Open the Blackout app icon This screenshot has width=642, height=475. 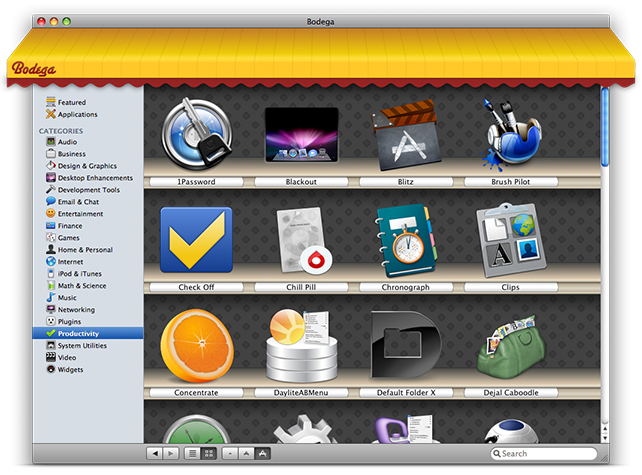pyautogui.click(x=302, y=135)
